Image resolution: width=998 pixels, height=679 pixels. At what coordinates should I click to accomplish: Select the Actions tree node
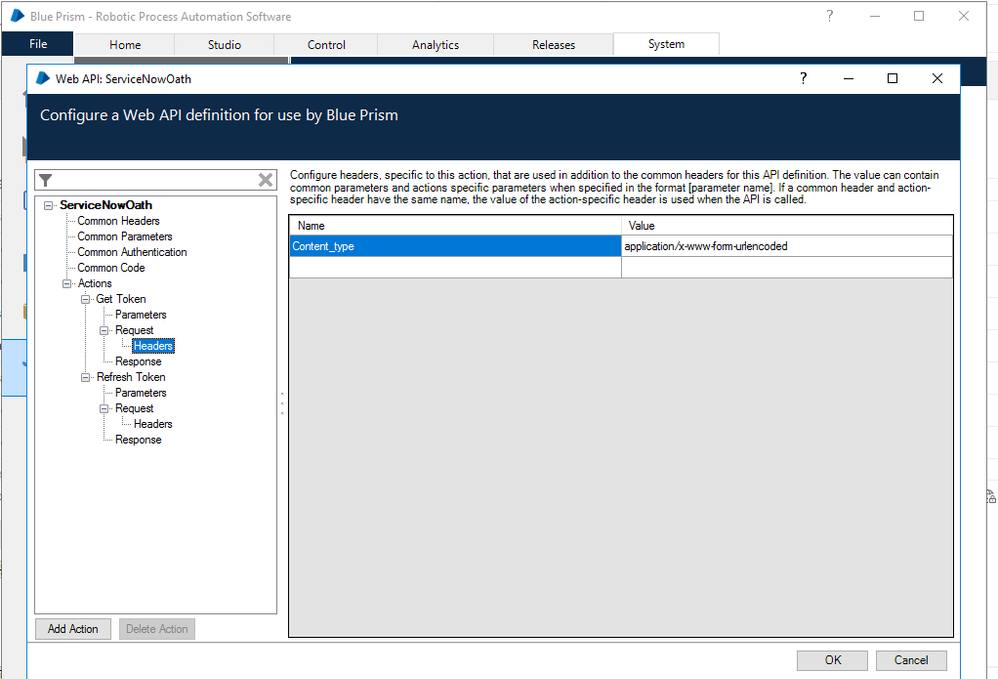94,283
